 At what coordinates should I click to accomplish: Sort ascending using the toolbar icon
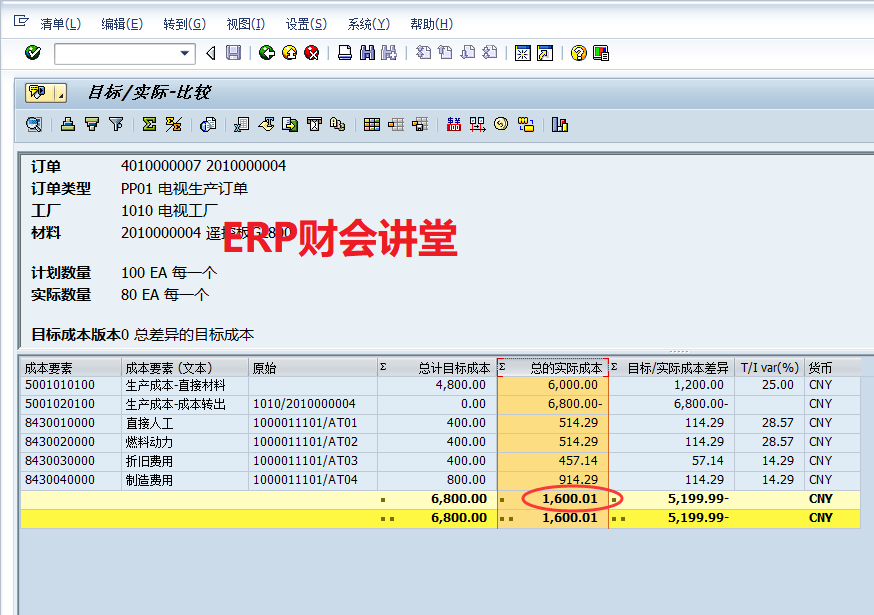(67, 125)
